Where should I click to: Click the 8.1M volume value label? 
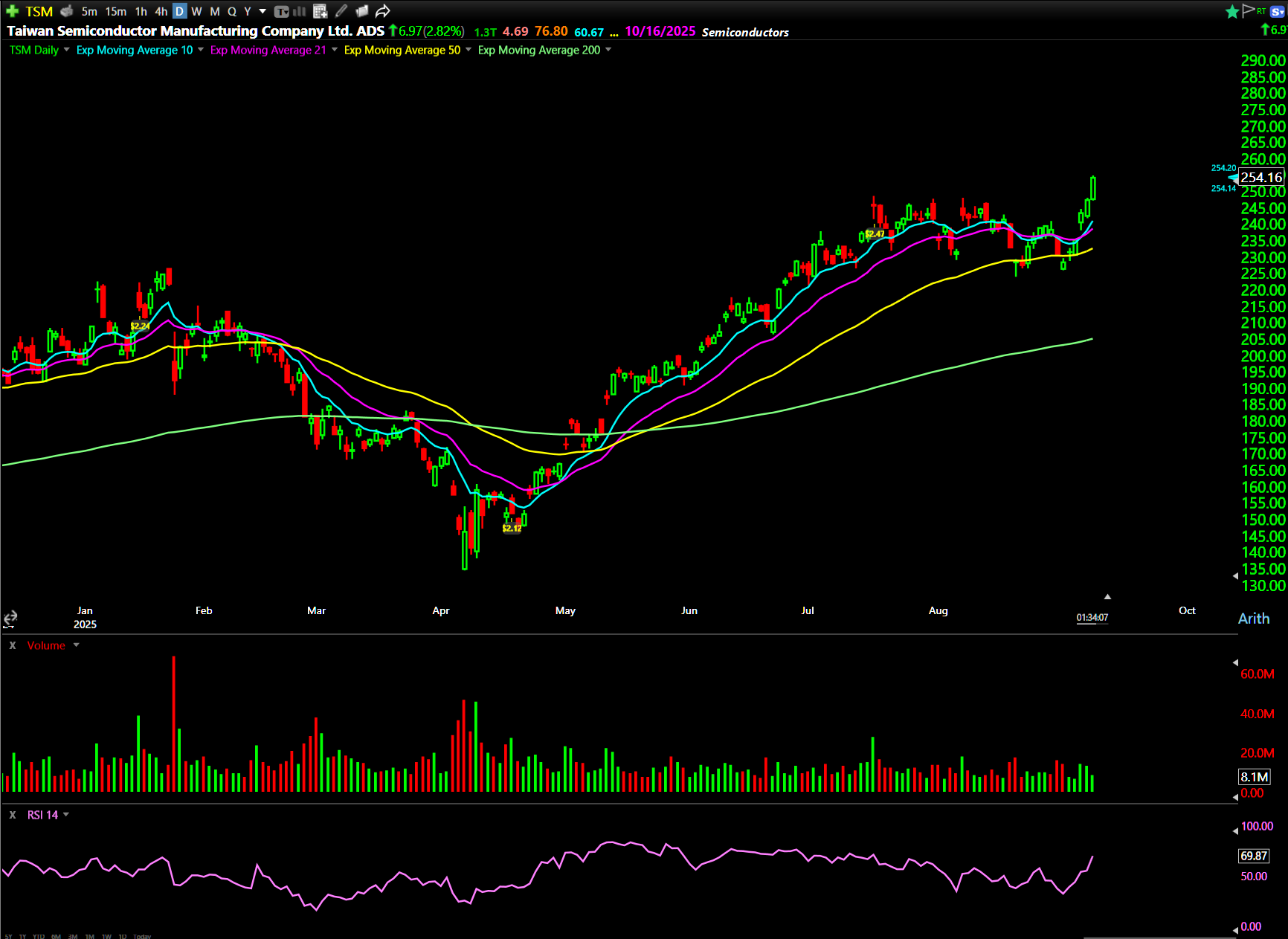(x=1254, y=777)
